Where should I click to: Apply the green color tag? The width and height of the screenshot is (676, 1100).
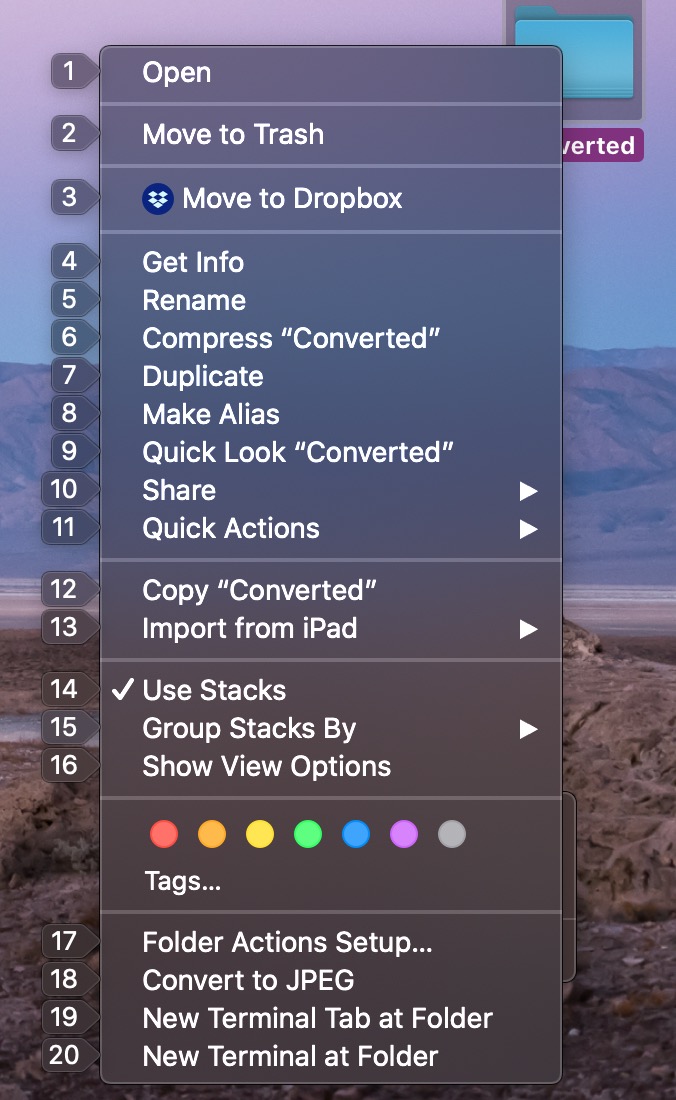click(308, 834)
